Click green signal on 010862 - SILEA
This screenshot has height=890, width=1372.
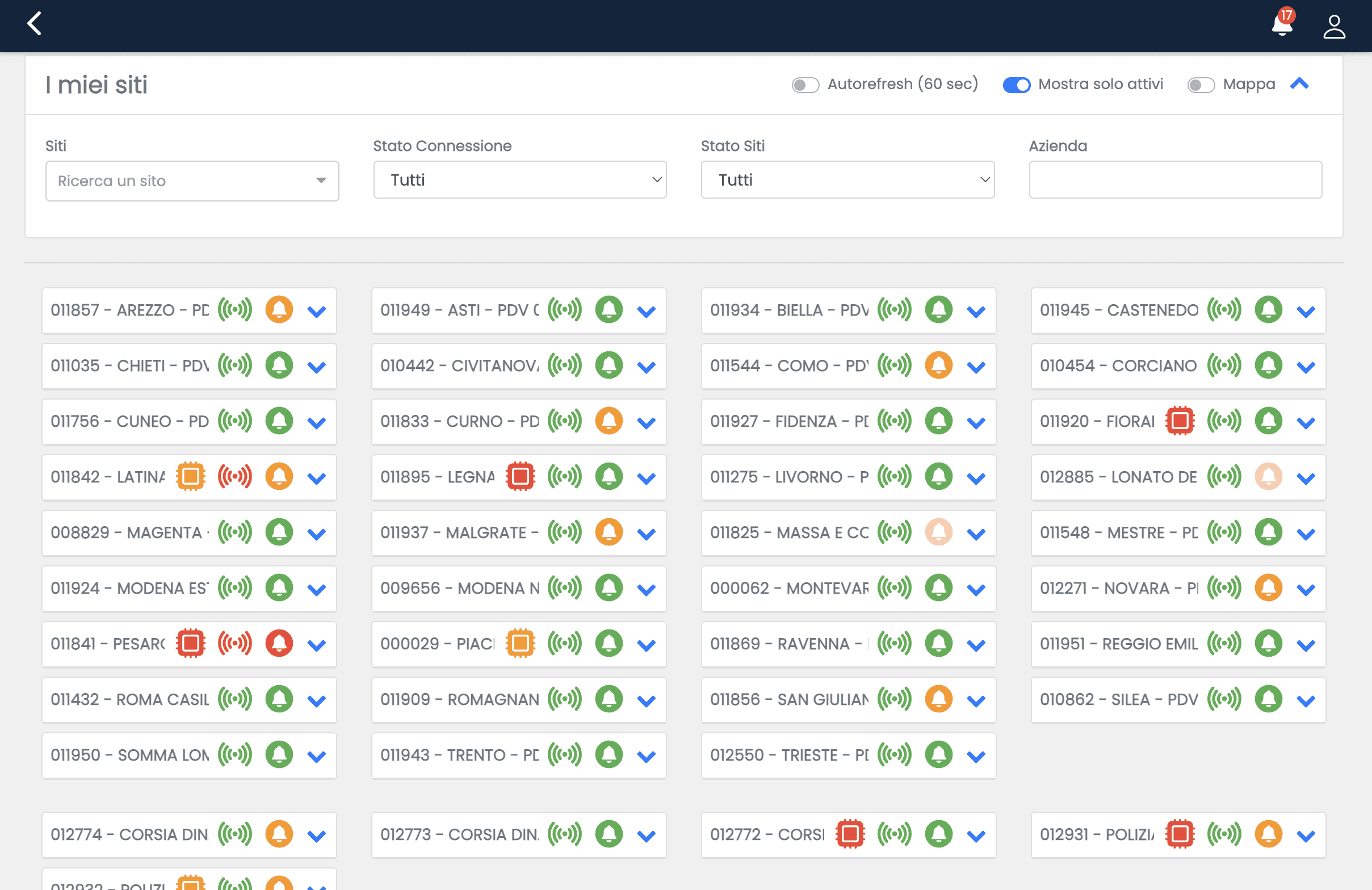(1224, 699)
